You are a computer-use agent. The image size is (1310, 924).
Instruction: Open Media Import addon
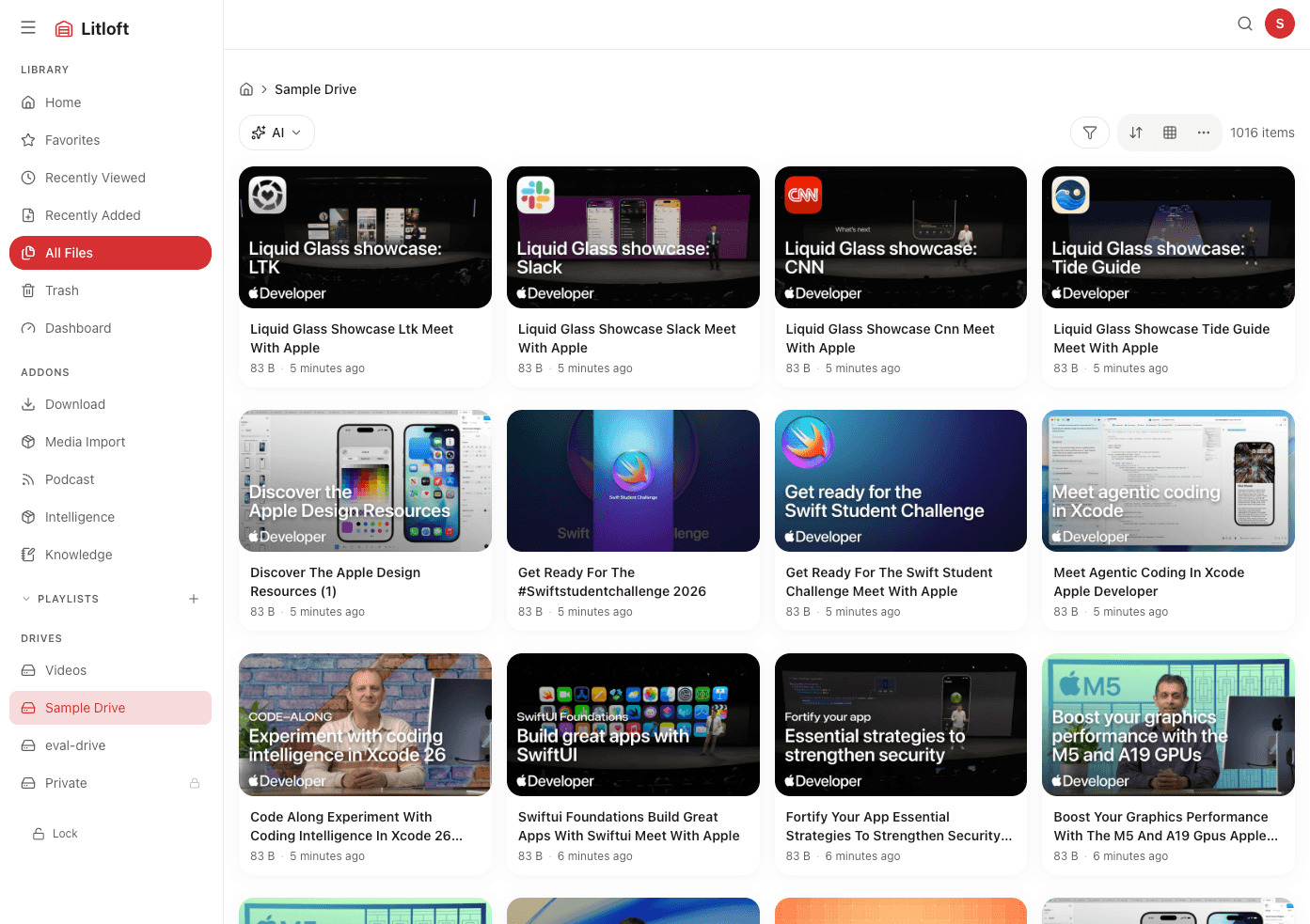(x=110, y=442)
